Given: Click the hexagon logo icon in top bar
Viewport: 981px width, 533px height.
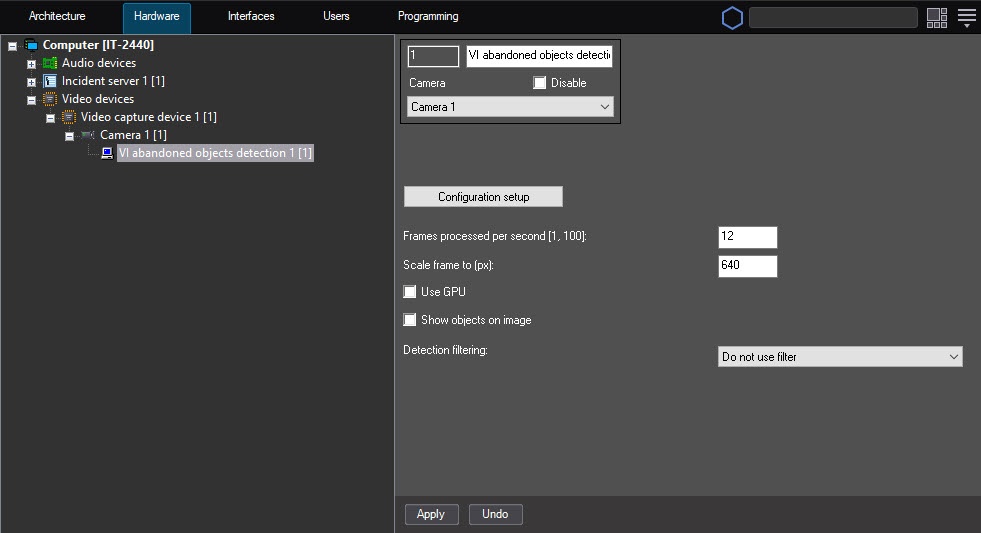Looking at the screenshot, I should point(733,18).
